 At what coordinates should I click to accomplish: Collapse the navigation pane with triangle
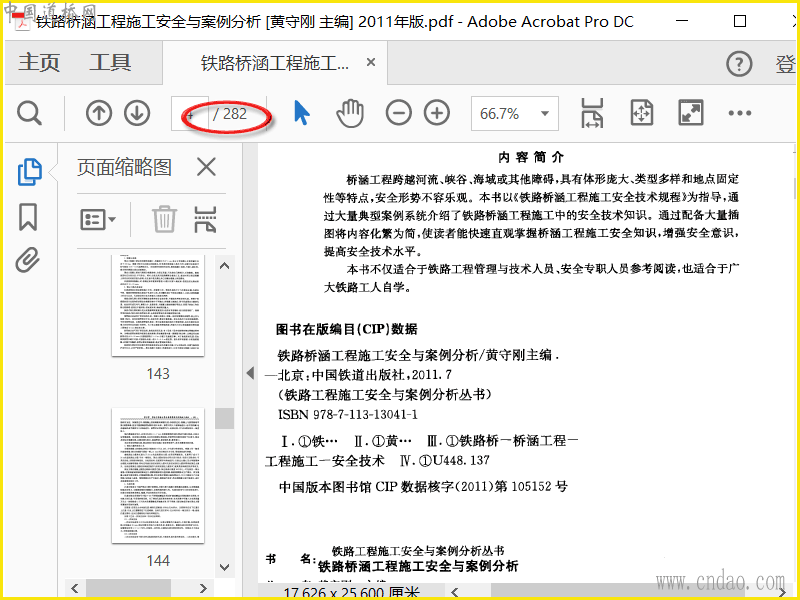click(x=249, y=373)
